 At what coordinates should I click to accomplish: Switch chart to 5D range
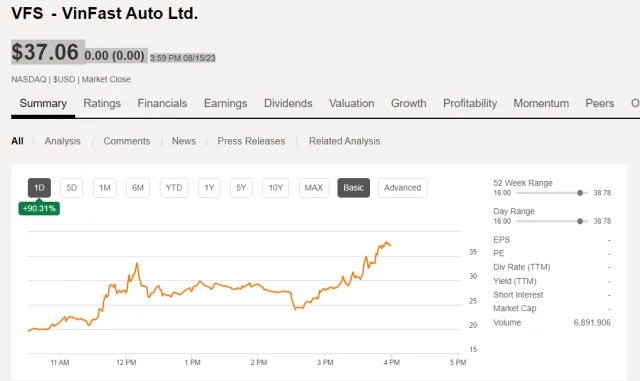click(x=71, y=188)
